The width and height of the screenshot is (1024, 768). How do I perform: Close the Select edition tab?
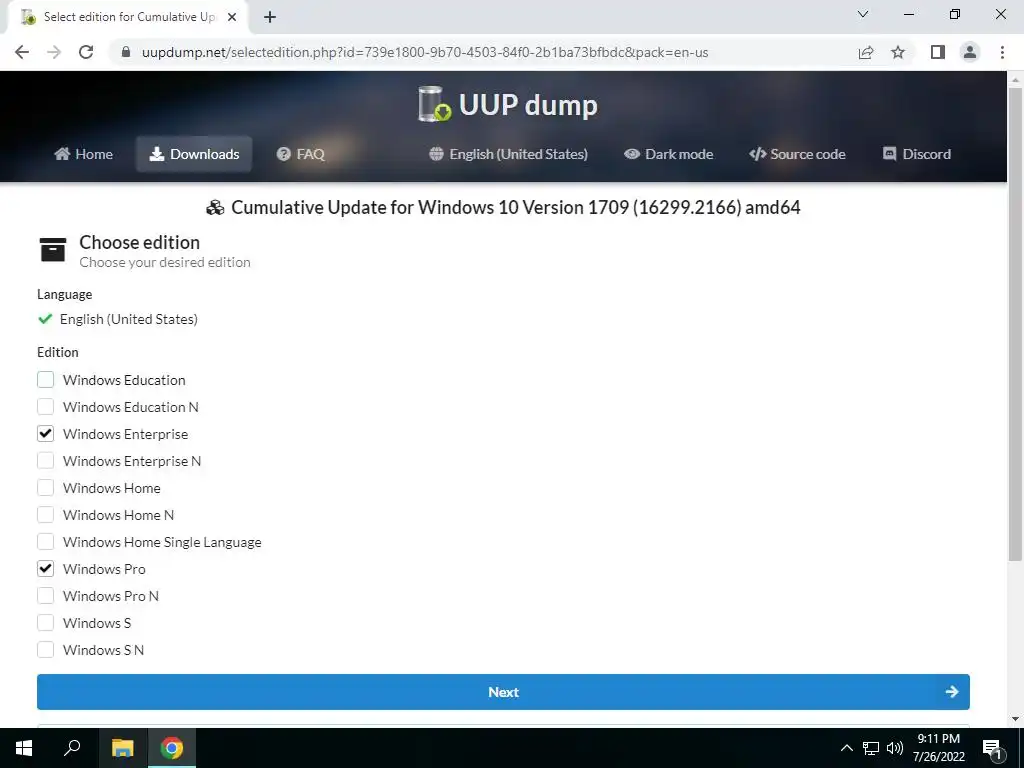pos(232,17)
